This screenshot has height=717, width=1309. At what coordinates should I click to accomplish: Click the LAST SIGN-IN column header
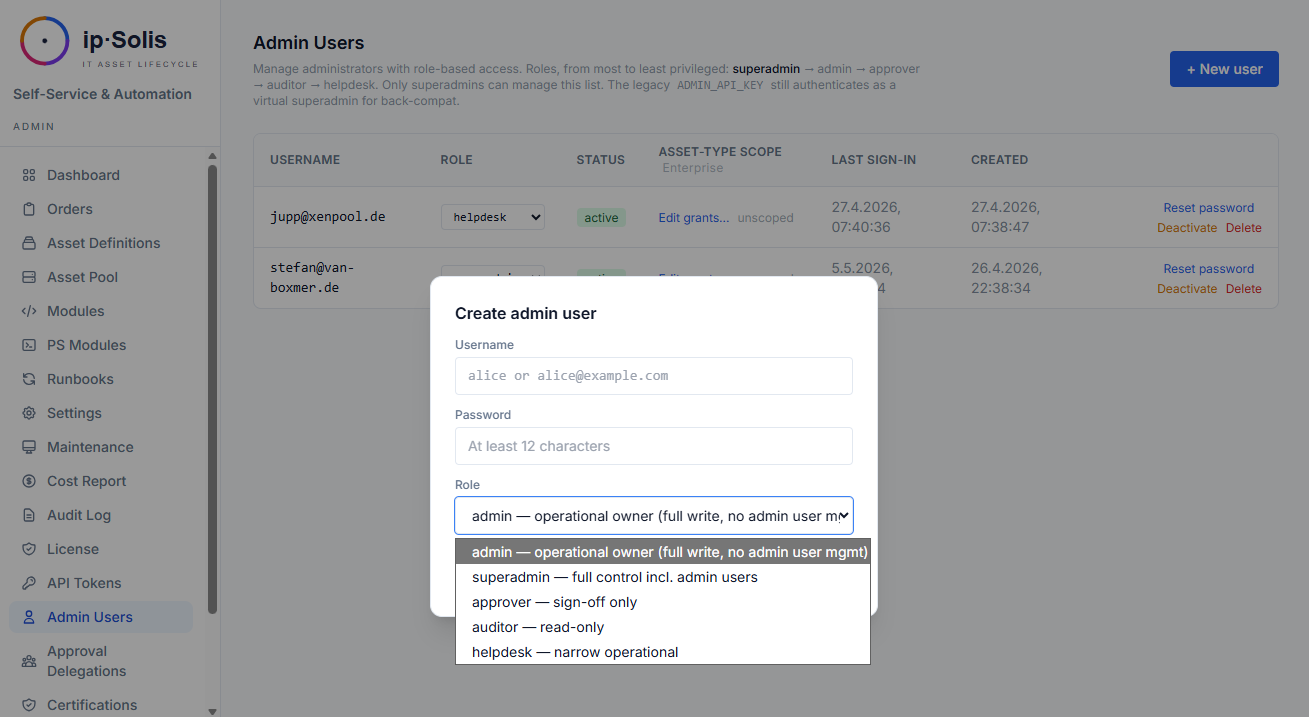click(x=873, y=160)
